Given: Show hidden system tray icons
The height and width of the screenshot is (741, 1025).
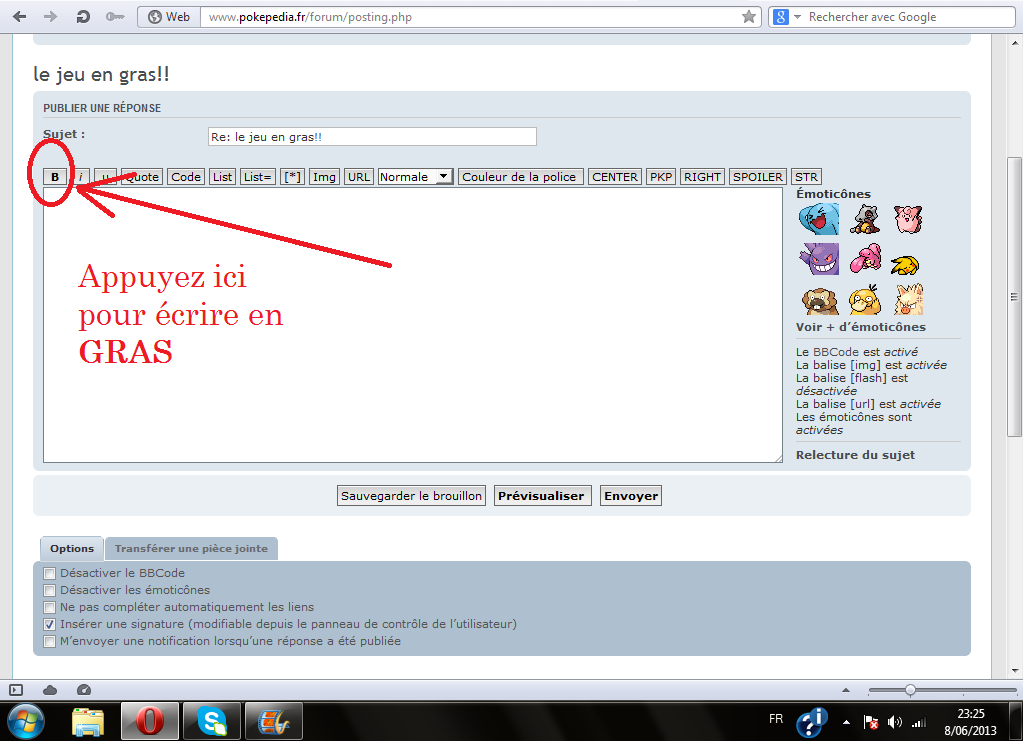Looking at the screenshot, I should click(847, 721).
